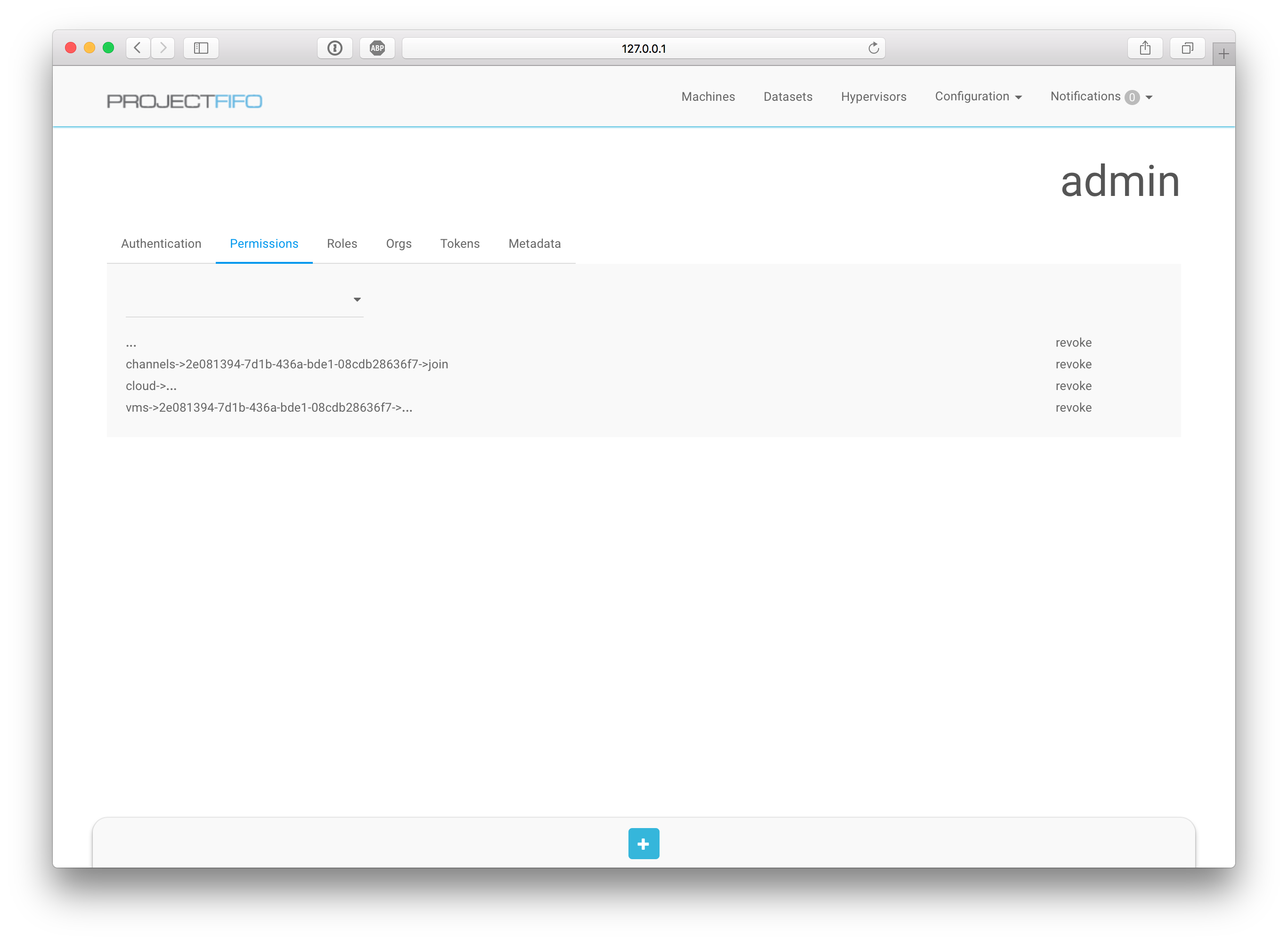Open the Authentication tab
Viewport: 1288px width, 943px height.
tap(161, 244)
